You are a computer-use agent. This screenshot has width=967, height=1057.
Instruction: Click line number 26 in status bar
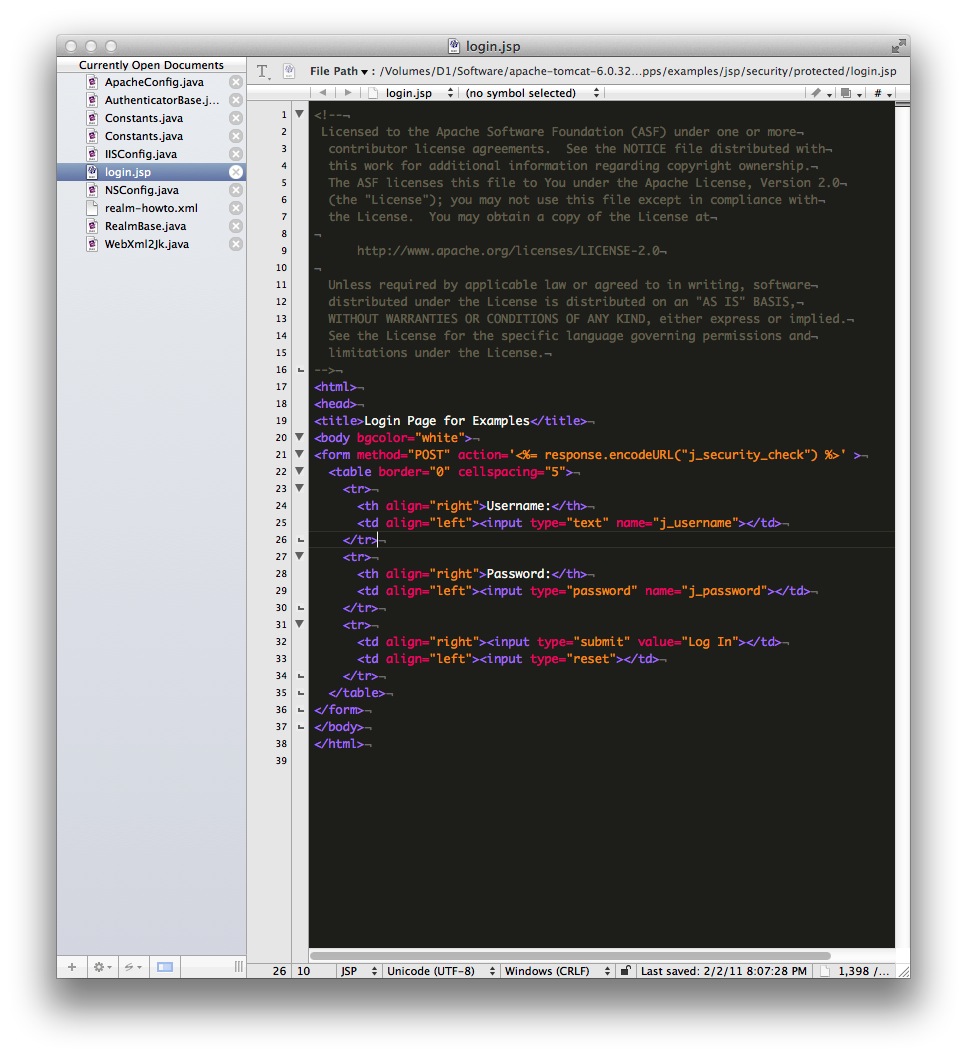click(x=279, y=971)
